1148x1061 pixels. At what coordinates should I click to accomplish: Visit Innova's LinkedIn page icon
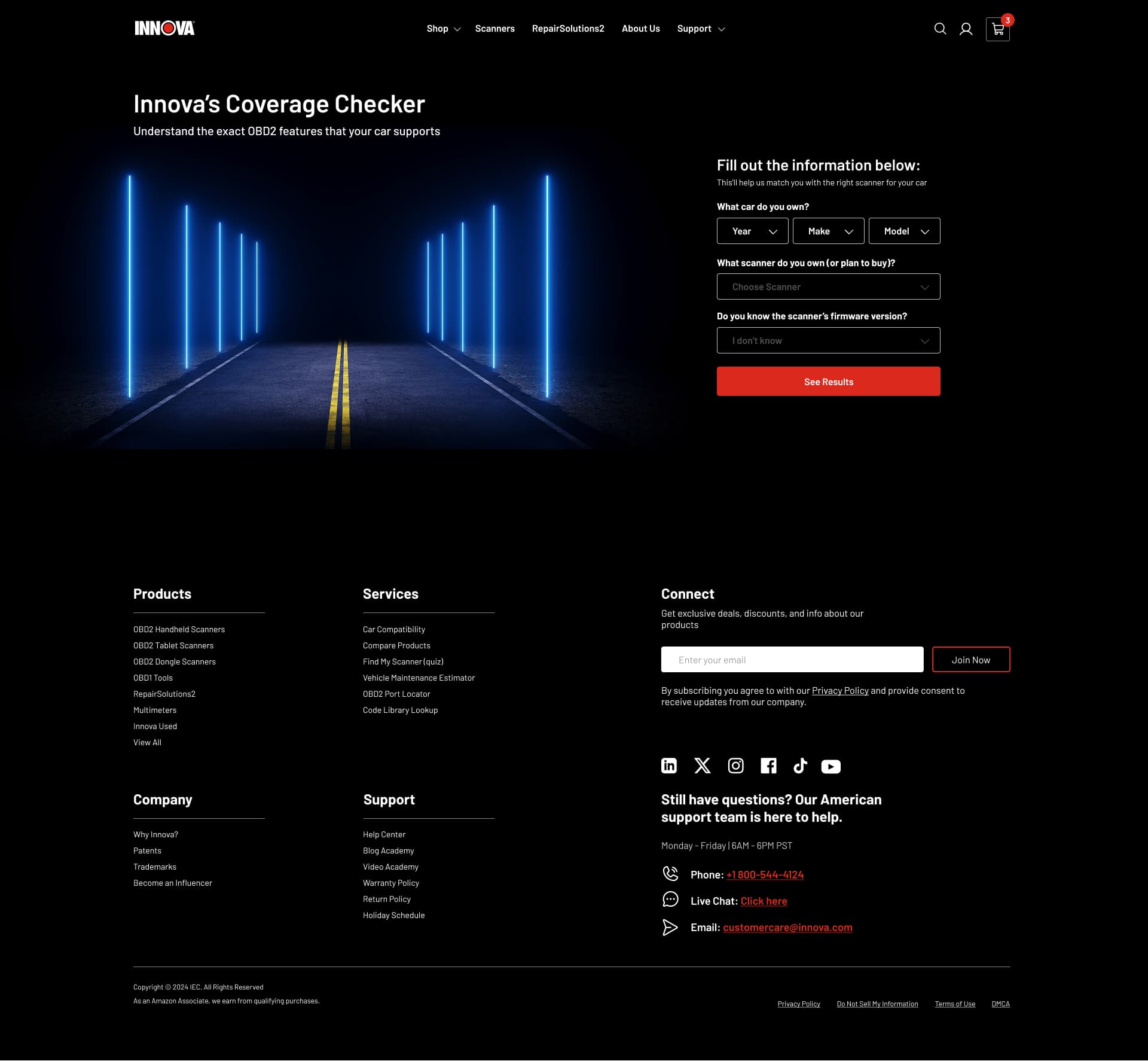(669, 766)
